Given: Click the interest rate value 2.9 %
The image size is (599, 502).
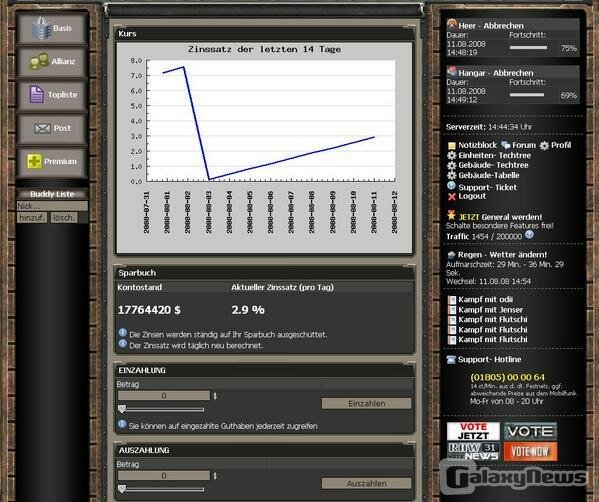Looking at the screenshot, I should click(x=248, y=310).
